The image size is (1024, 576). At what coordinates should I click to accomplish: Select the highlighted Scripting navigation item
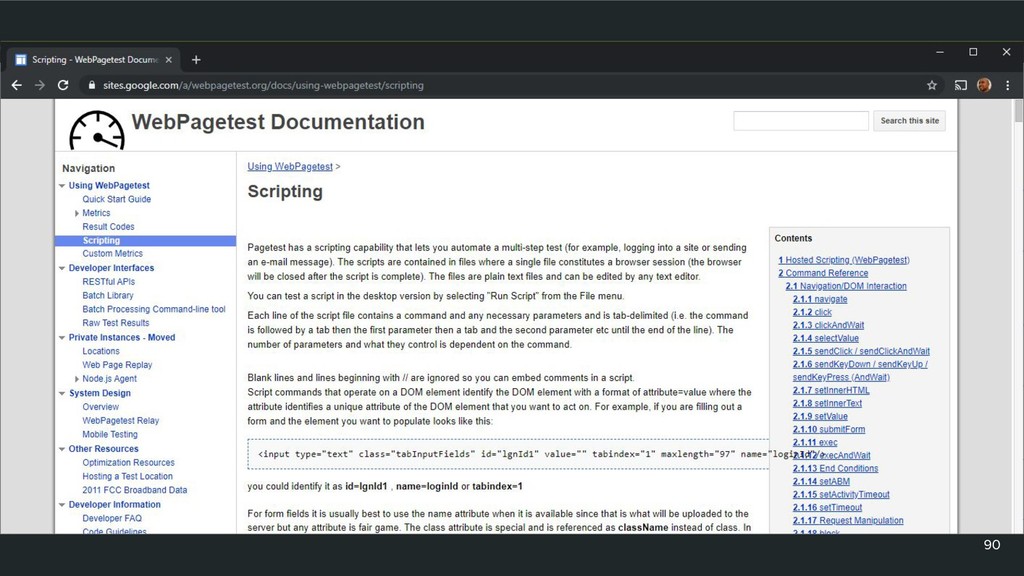(146, 240)
